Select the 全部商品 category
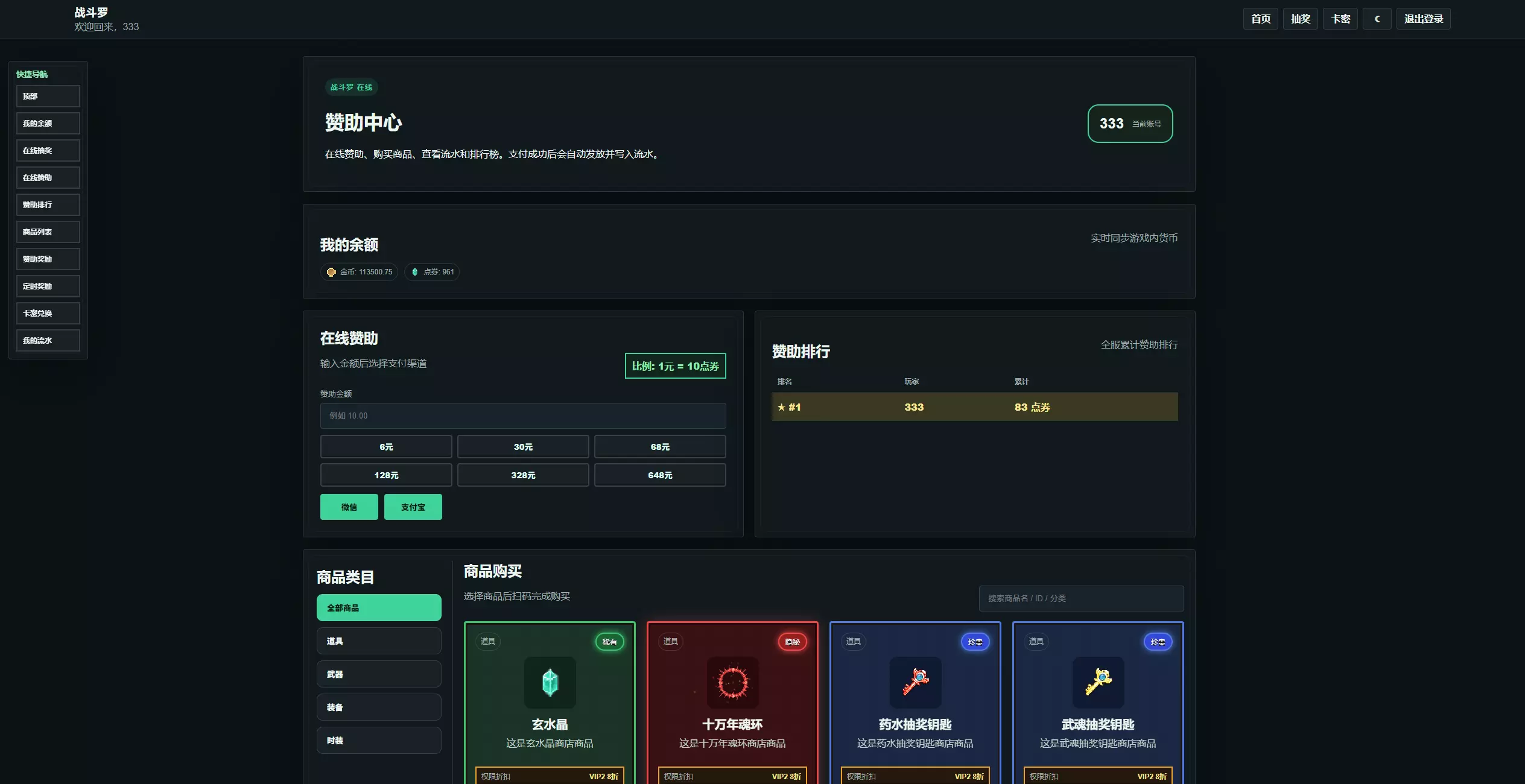Screen dimensions: 1525x784 (x=379, y=607)
